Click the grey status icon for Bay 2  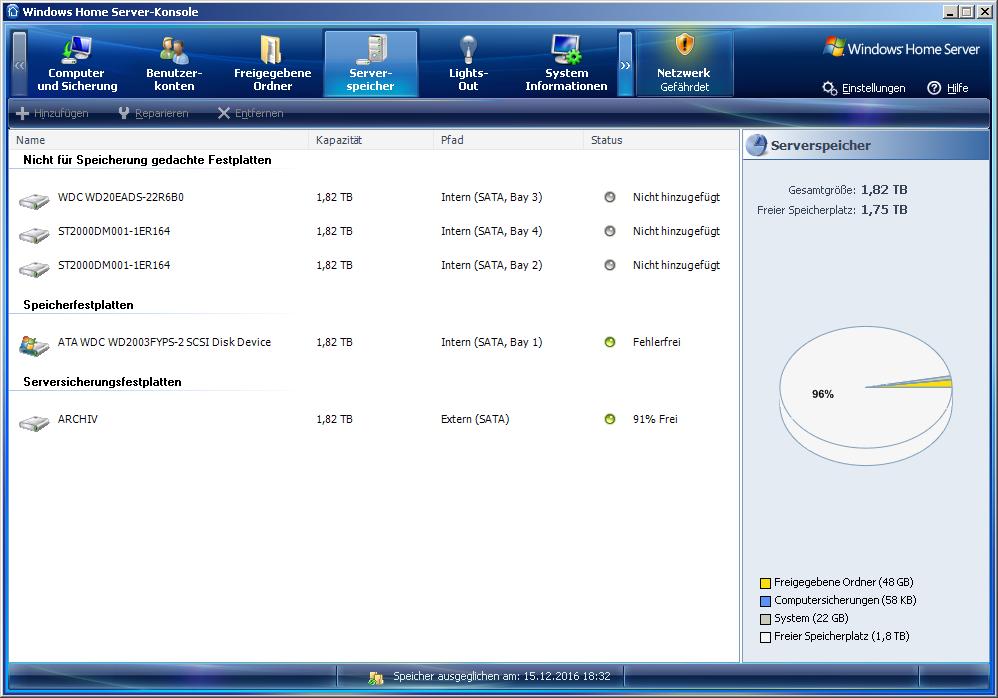tap(610, 265)
